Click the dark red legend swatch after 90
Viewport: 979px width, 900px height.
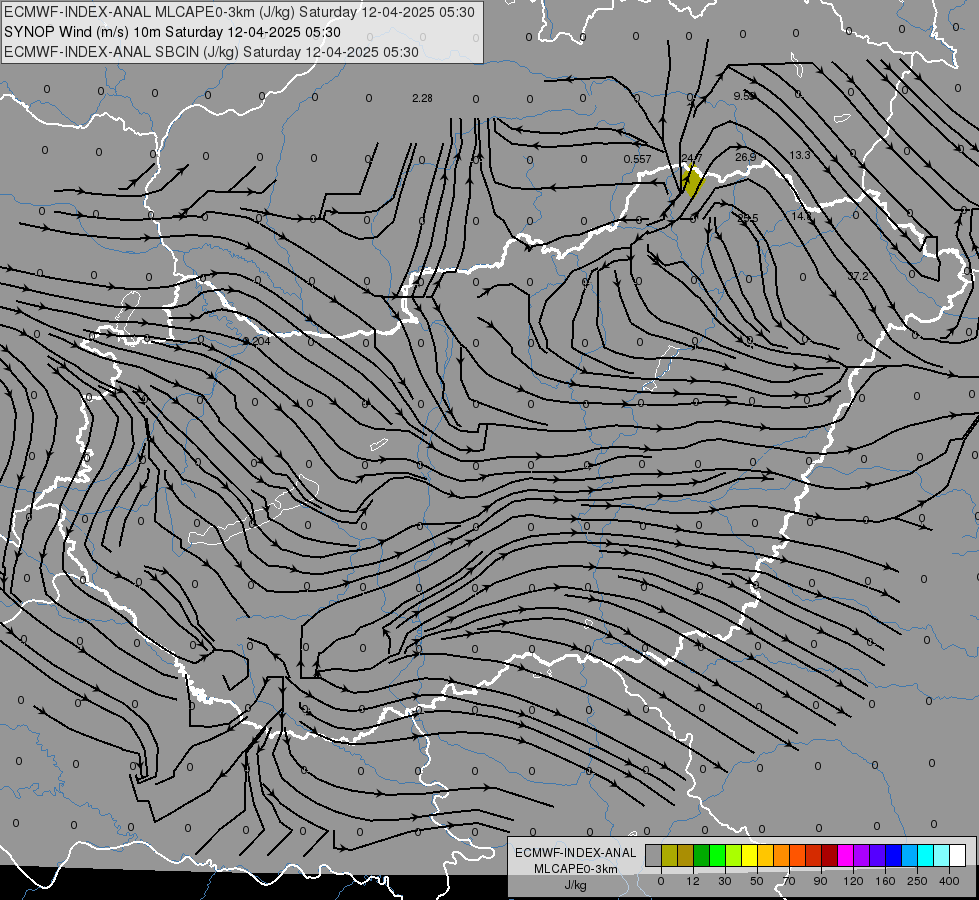coord(830,855)
